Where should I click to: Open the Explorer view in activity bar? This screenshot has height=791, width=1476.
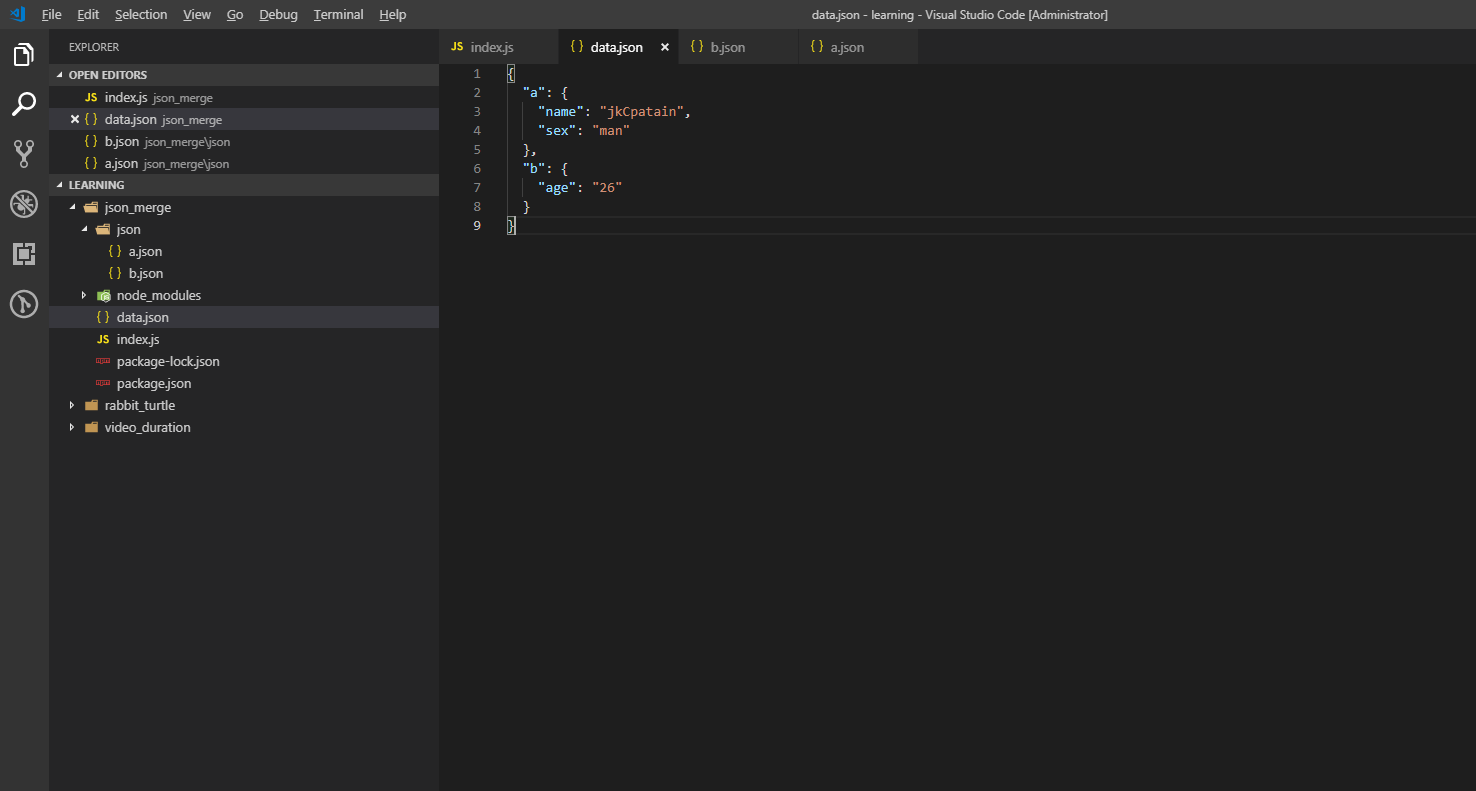(24, 55)
